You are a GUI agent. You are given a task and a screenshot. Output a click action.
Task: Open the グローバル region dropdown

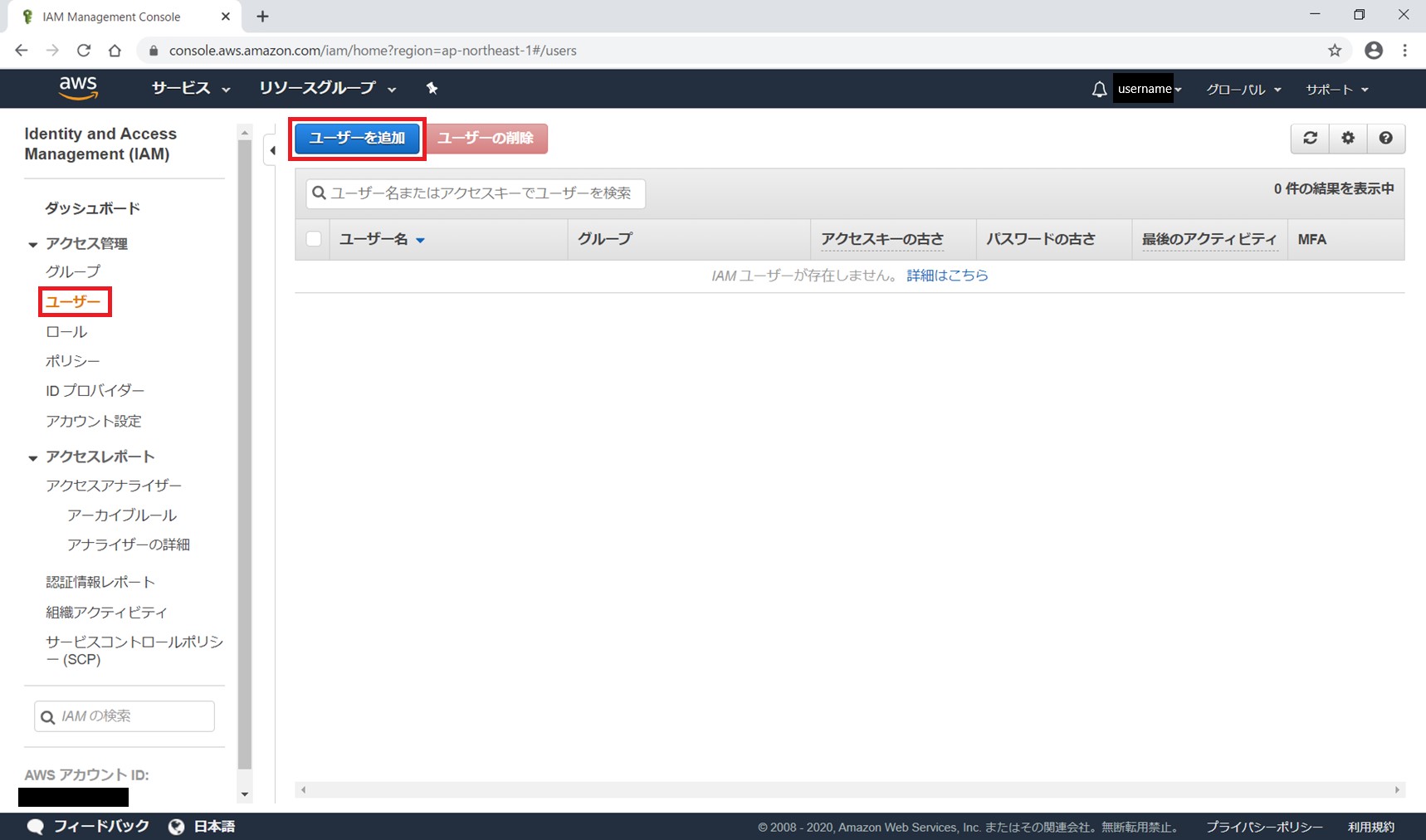pyautogui.click(x=1243, y=90)
